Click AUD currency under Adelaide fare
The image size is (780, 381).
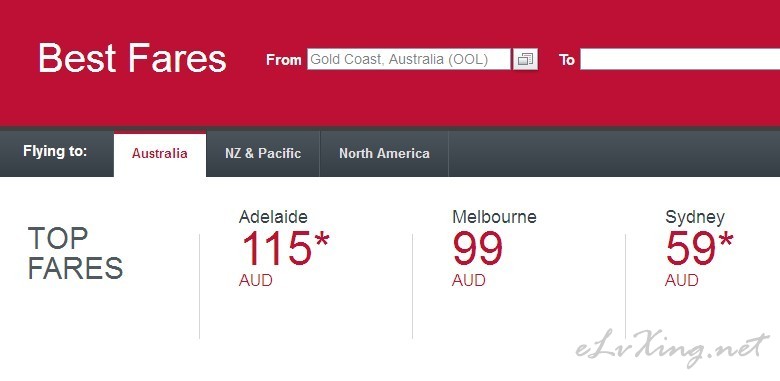click(x=256, y=281)
